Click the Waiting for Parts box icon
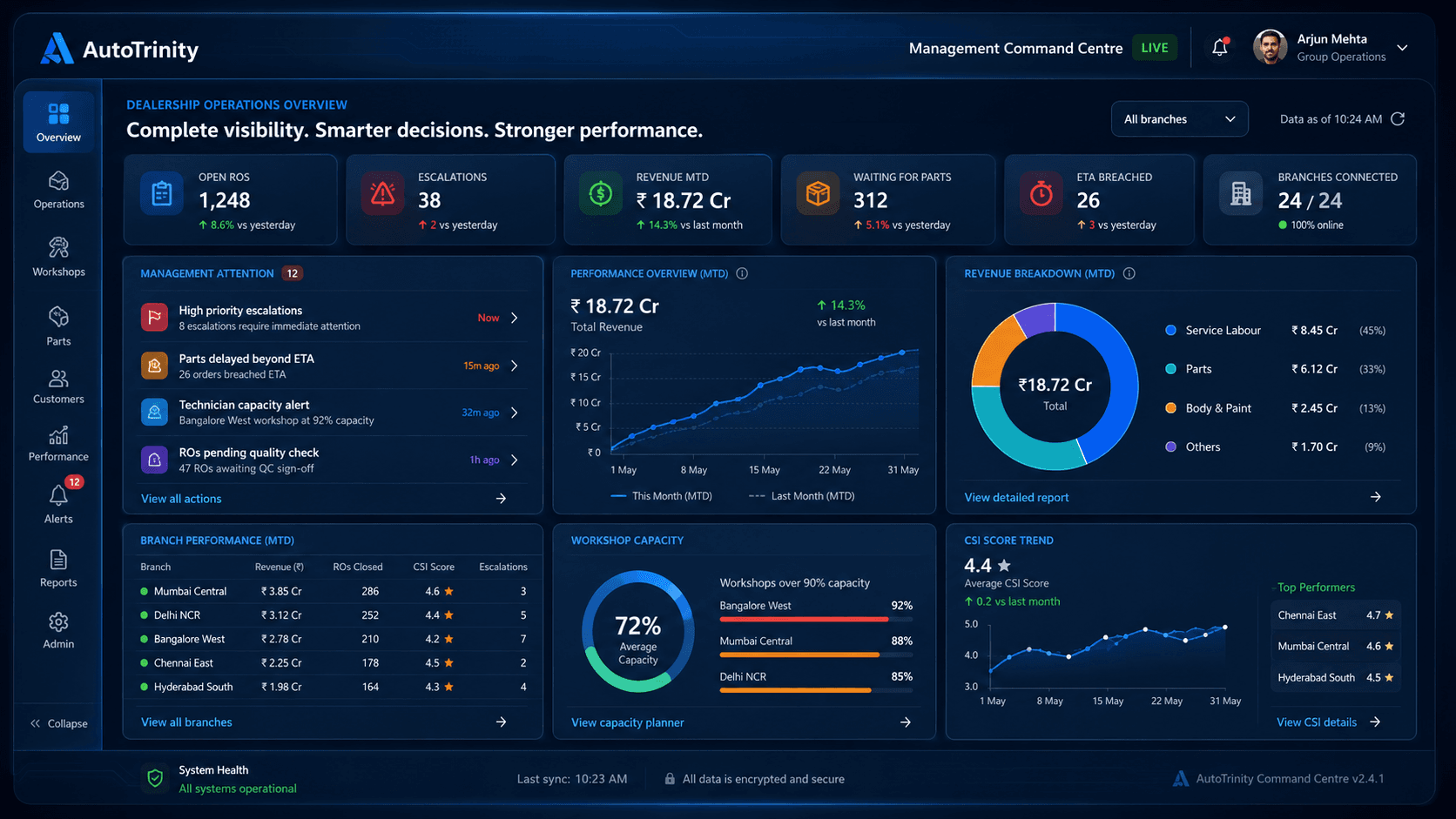This screenshot has height=819, width=1456. pyautogui.click(x=817, y=193)
